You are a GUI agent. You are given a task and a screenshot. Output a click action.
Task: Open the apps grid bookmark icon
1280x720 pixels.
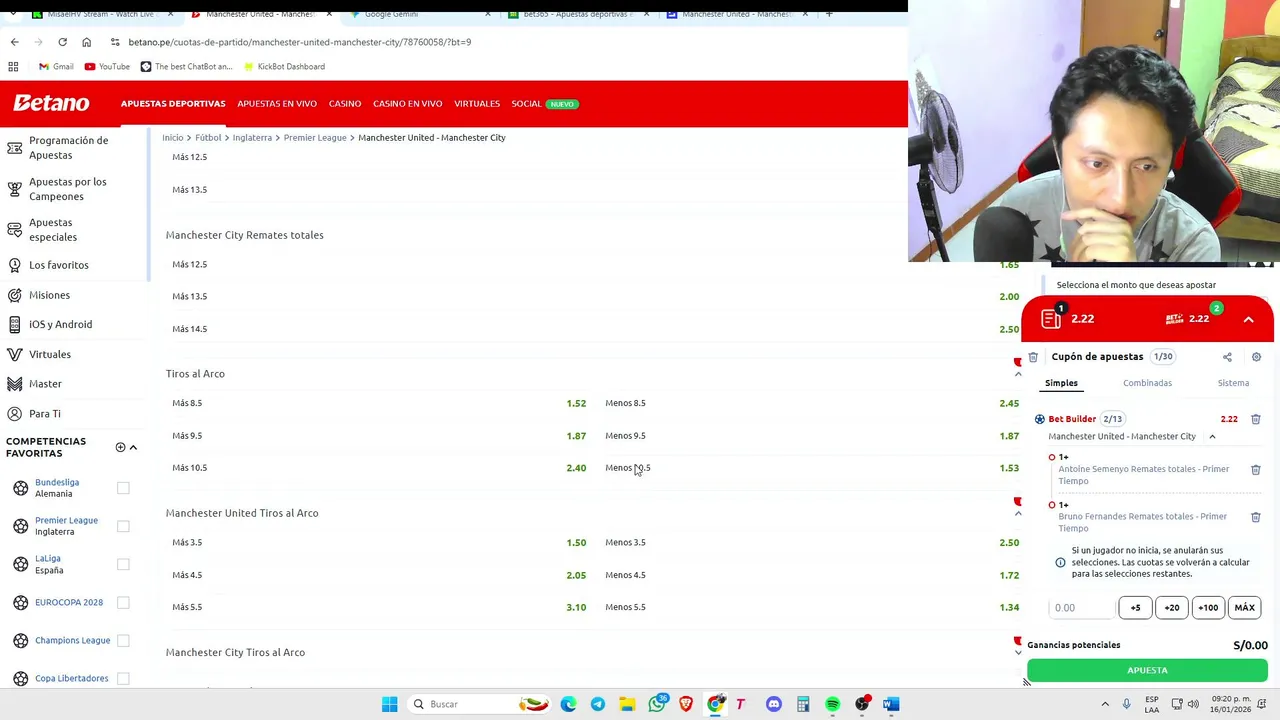point(13,66)
